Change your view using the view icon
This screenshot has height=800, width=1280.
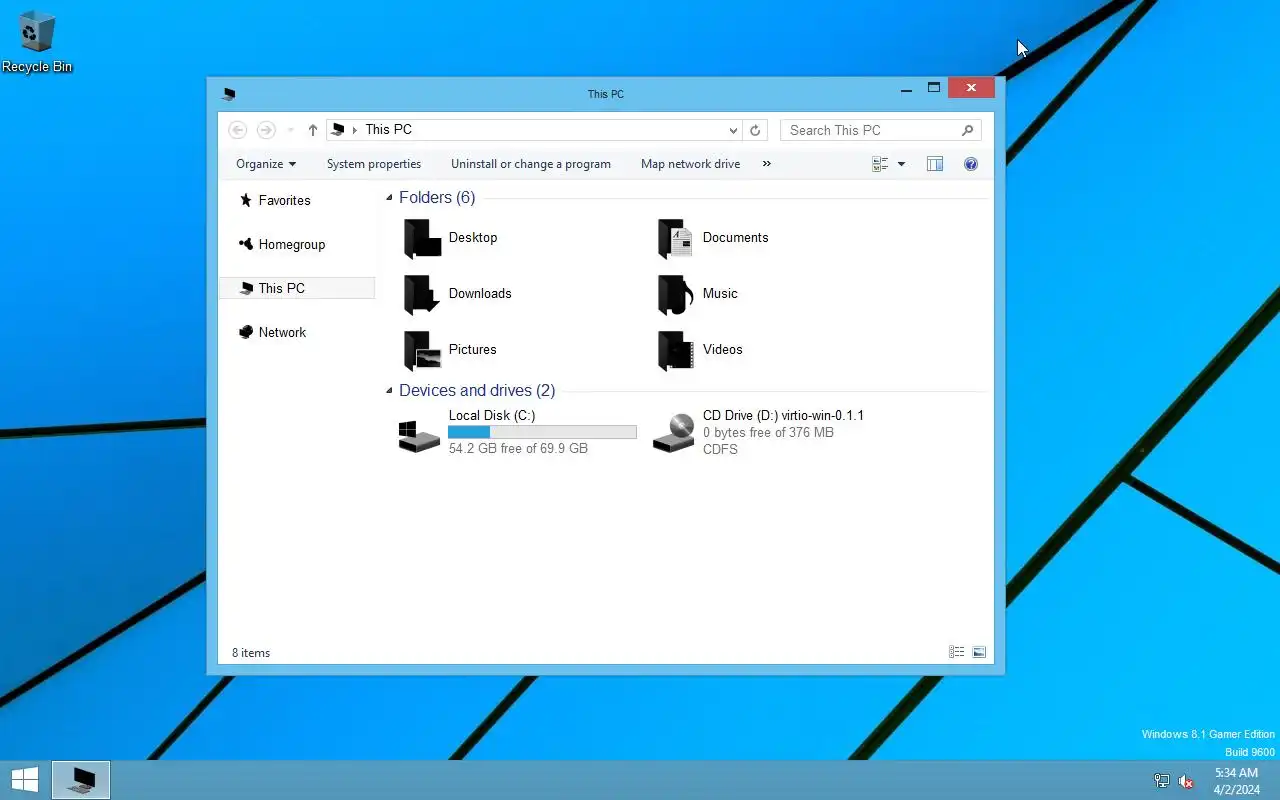[x=880, y=164]
